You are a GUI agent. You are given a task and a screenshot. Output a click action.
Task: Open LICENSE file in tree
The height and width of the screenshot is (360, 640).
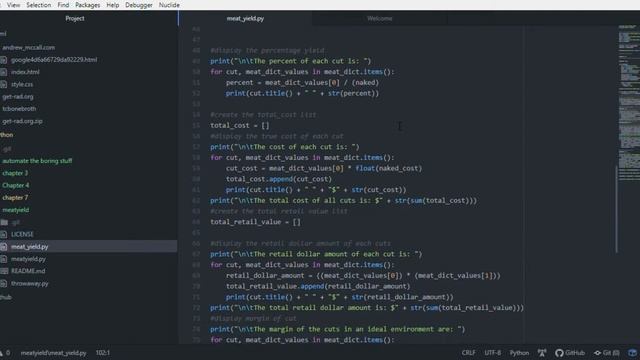pos(22,234)
